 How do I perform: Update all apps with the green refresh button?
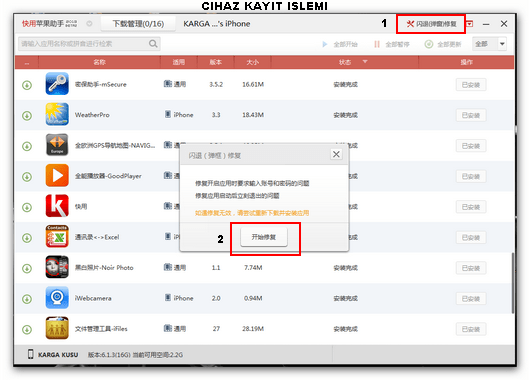tap(443, 44)
